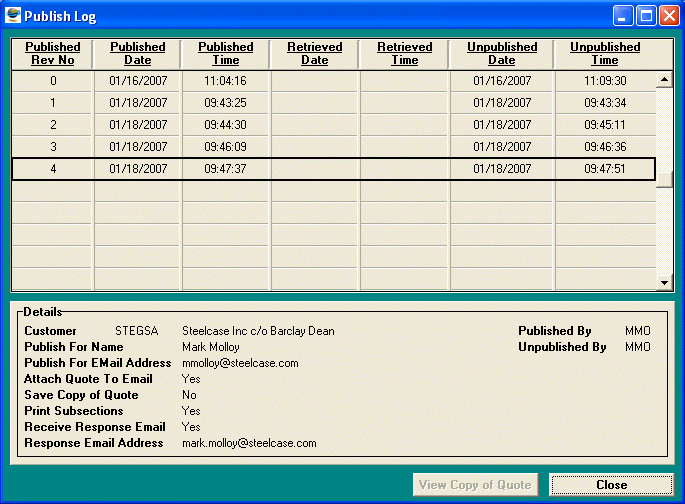The width and height of the screenshot is (685, 504).
Task: Click the View Copy of Quote button
Action: point(475,485)
